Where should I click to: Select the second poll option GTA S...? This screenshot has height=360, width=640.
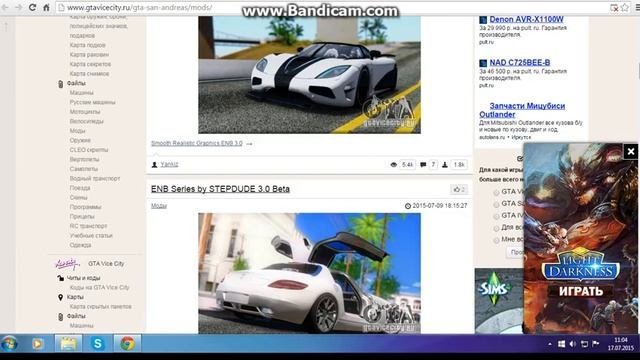496,204
